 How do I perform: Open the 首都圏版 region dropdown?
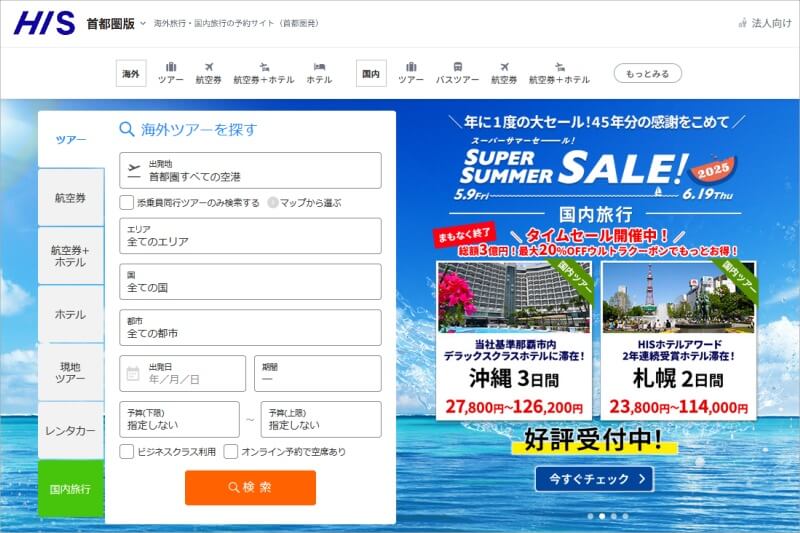pos(116,23)
